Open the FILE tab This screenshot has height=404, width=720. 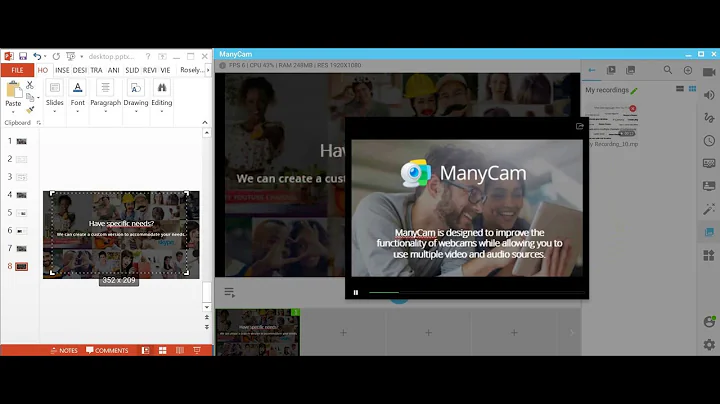pos(17,70)
